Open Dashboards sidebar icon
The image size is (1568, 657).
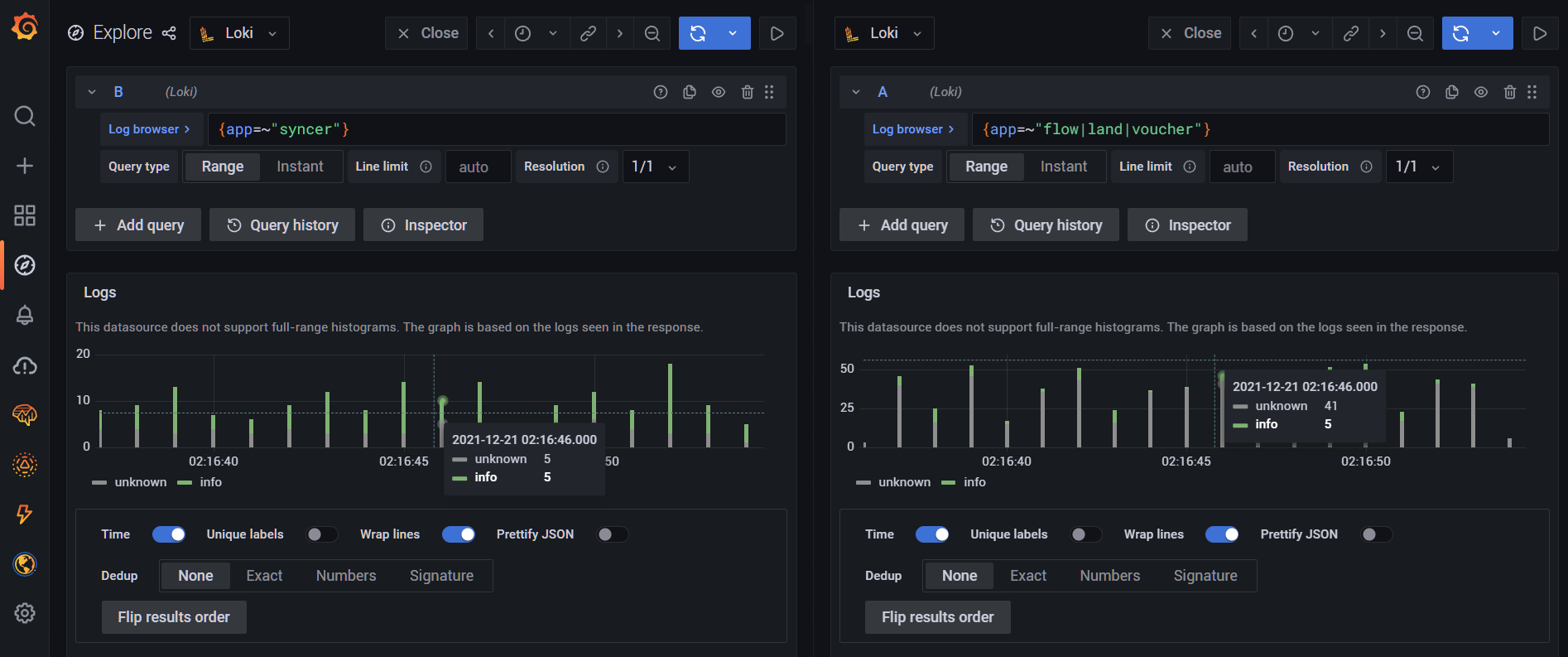point(25,215)
